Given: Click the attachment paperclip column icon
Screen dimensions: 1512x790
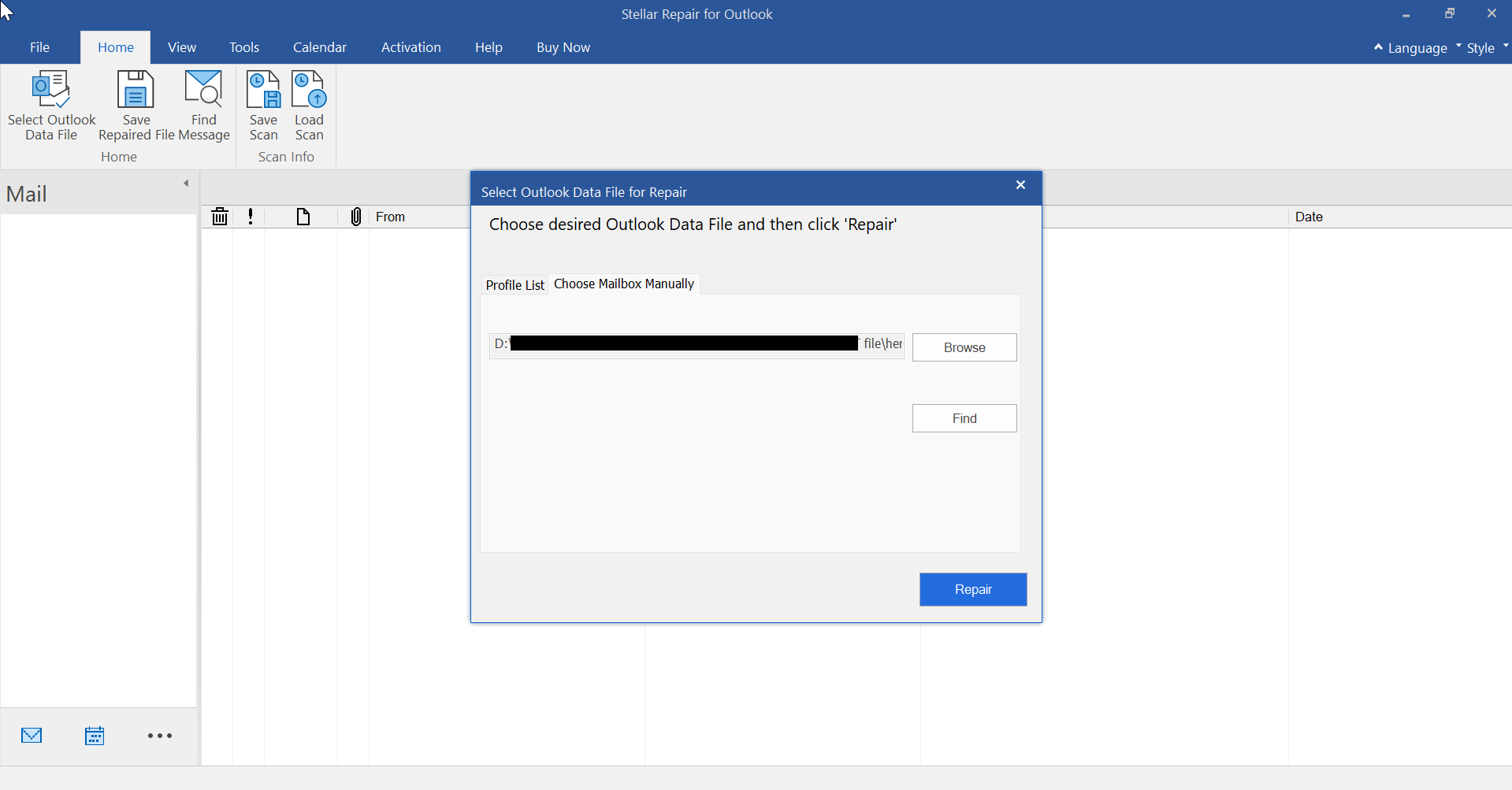Looking at the screenshot, I should click(356, 217).
